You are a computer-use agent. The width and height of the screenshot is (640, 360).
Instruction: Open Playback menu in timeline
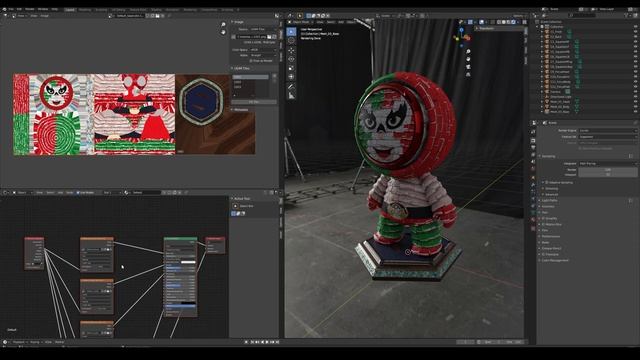tap(19, 342)
